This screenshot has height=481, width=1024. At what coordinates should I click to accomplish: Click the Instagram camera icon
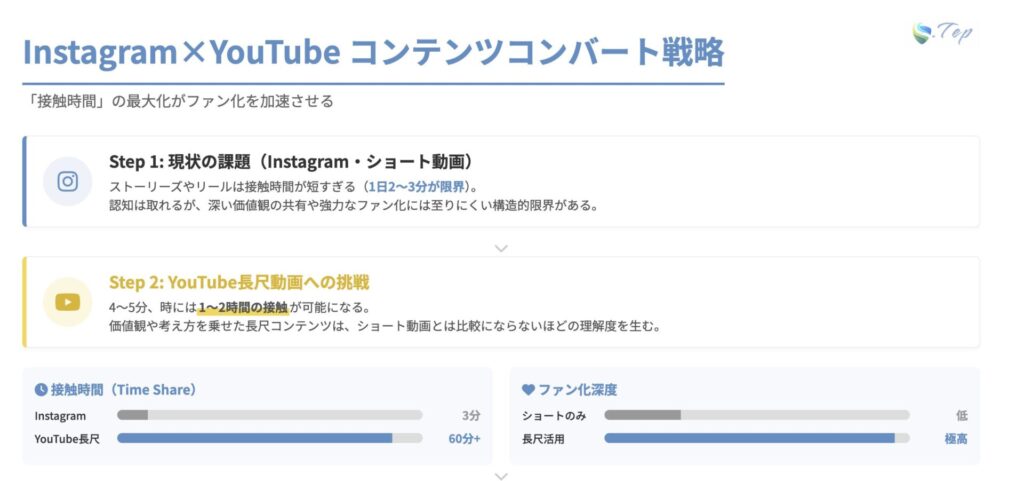tap(68, 181)
